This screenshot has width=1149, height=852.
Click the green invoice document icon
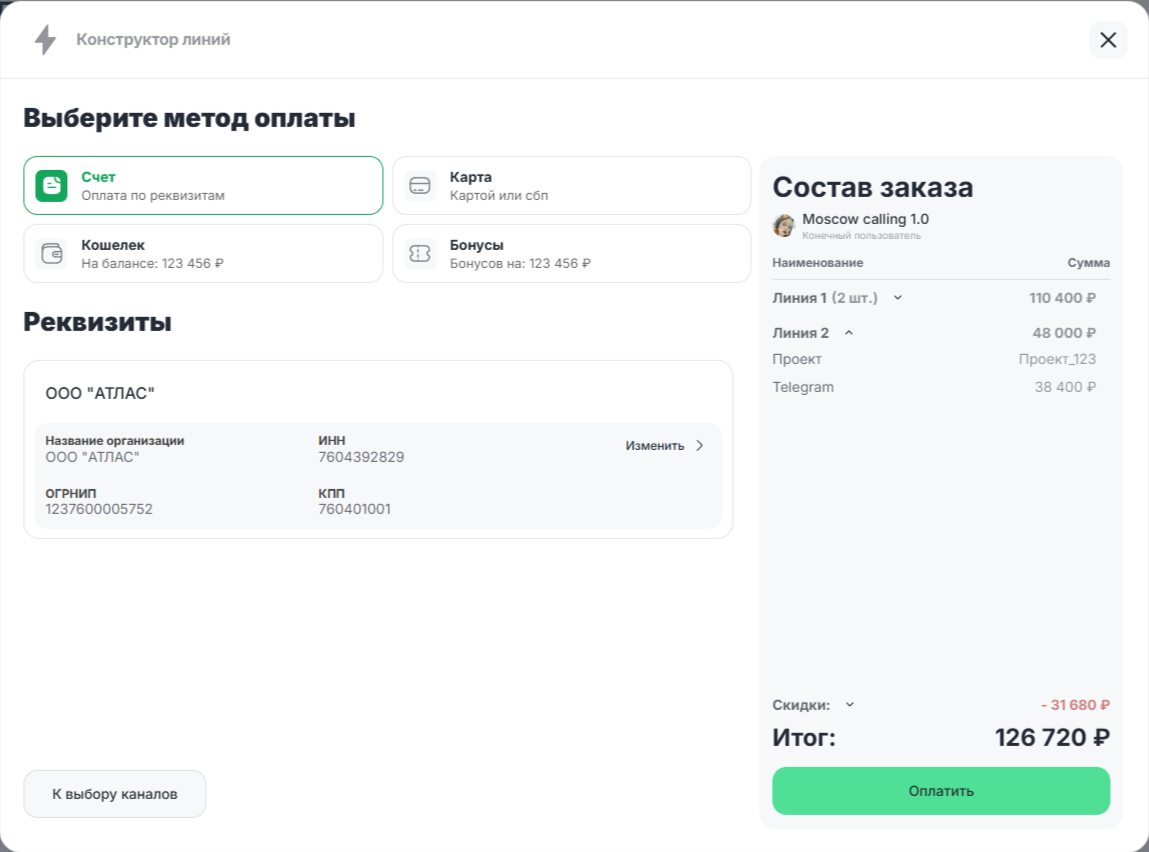(51, 186)
